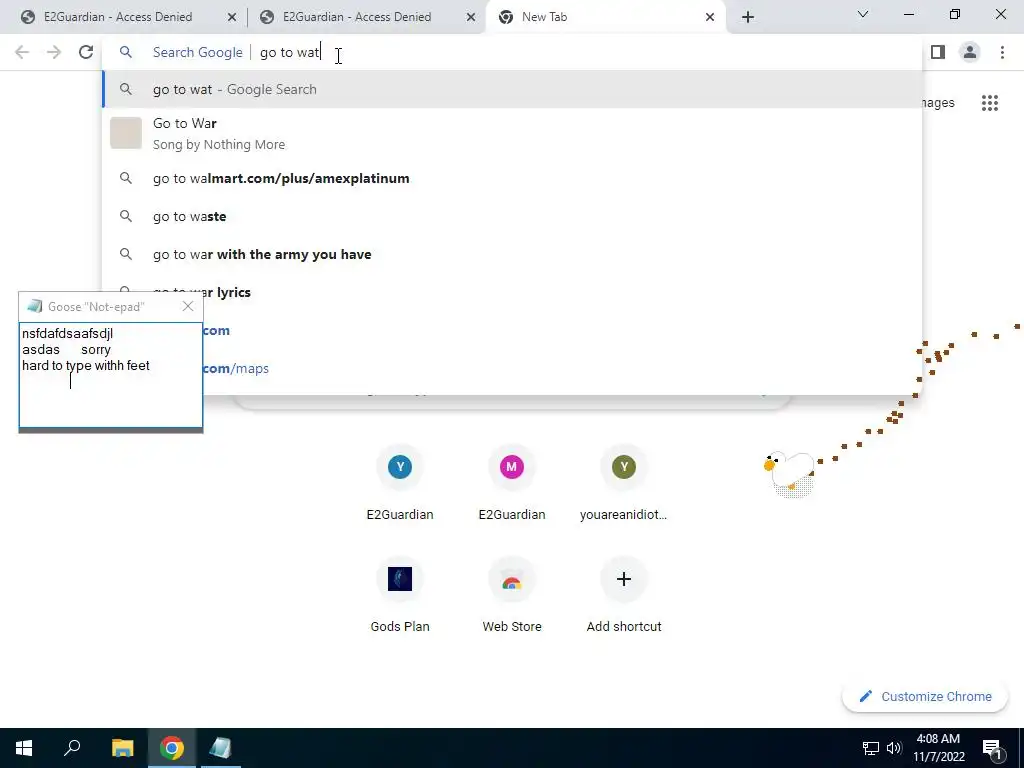Image resolution: width=1024 pixels, height=768 pixels.
Task: Click Add shortcut plus button
Action: point(624,579)
